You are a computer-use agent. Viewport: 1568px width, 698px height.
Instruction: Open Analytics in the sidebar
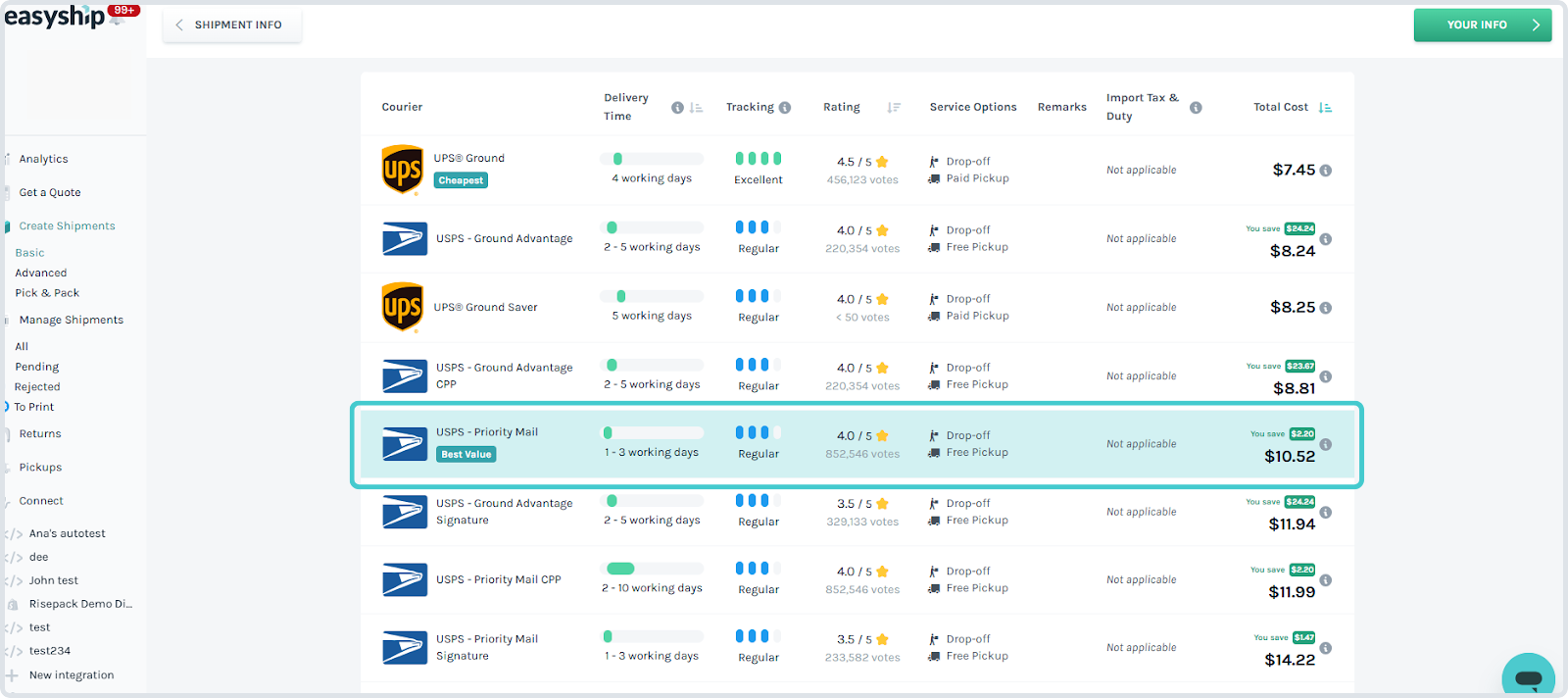(44, 159)
